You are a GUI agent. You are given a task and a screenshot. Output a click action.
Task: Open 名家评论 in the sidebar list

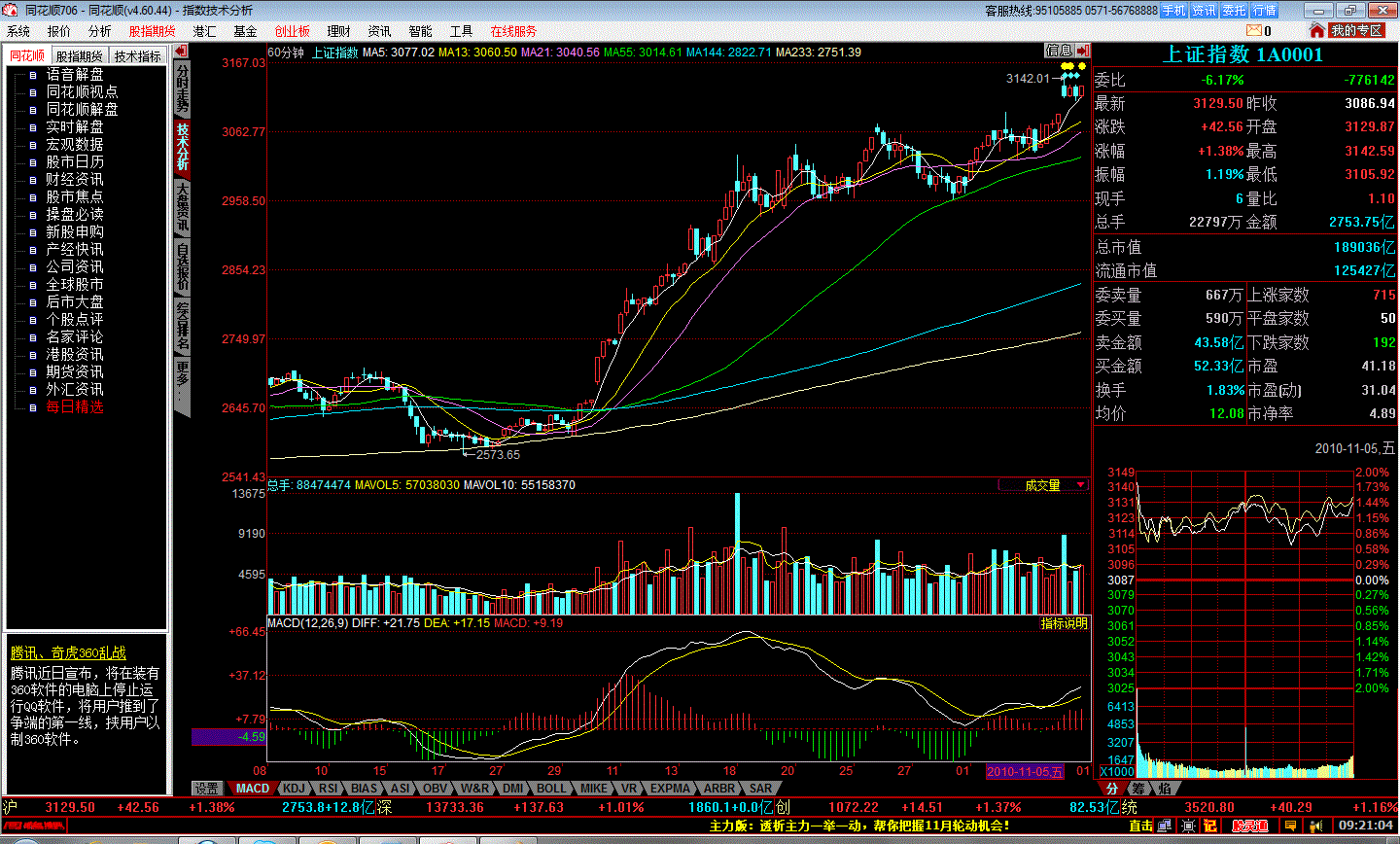(75, 337)
